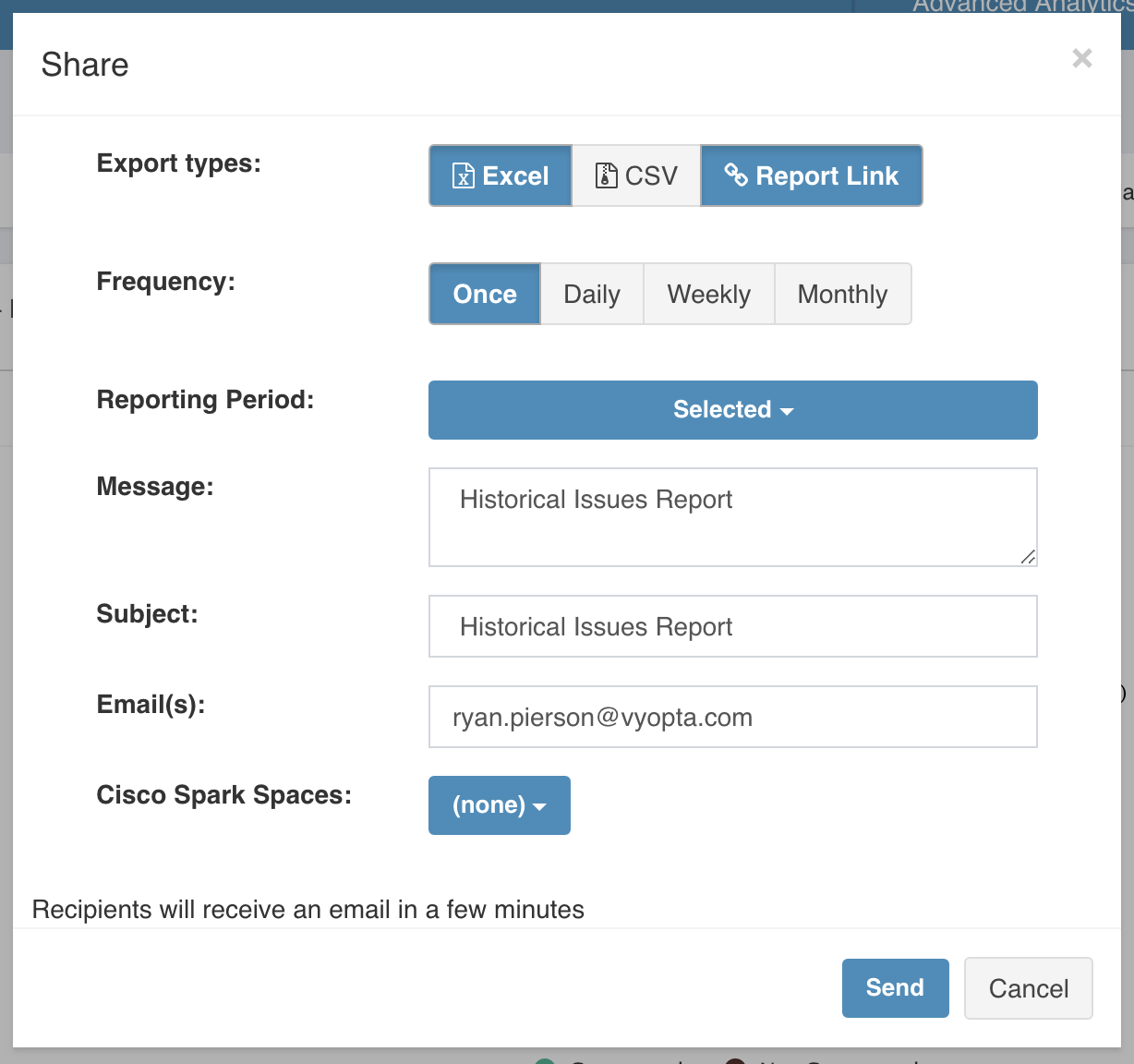Open the Reporting Period Selected dropdown
Screen dimensions: 1134x1064
pos(732,410)
